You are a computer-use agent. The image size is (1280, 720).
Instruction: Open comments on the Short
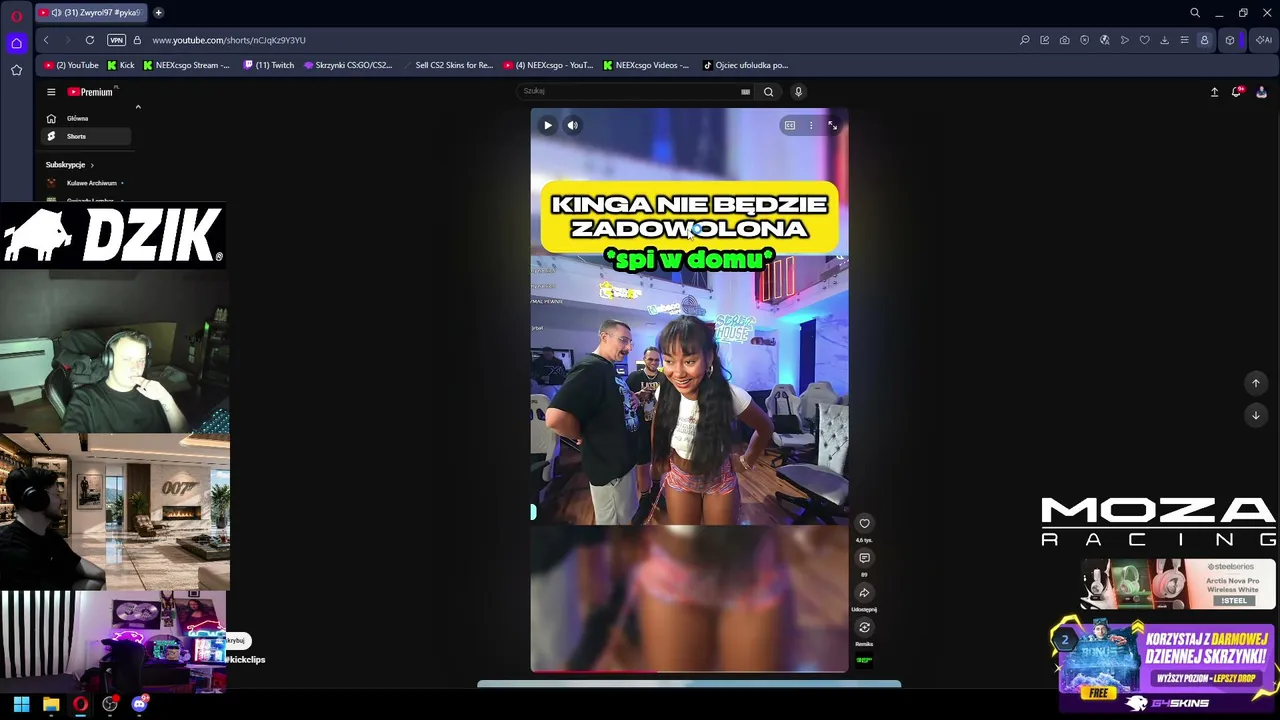pyautogui.click(x=864, y=558)
